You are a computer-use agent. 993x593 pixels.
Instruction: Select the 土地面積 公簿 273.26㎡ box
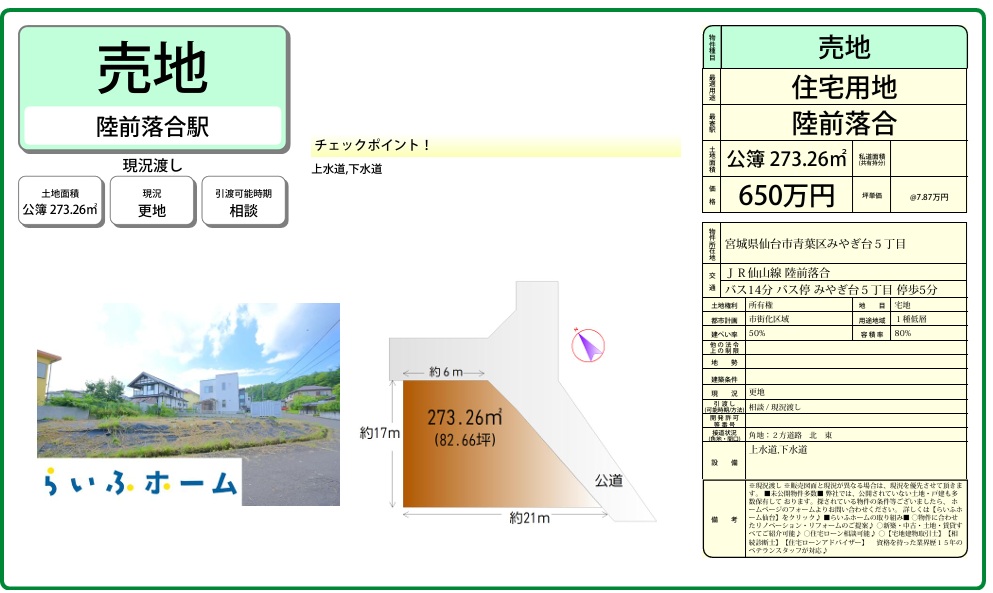click(x=60, y=201)
